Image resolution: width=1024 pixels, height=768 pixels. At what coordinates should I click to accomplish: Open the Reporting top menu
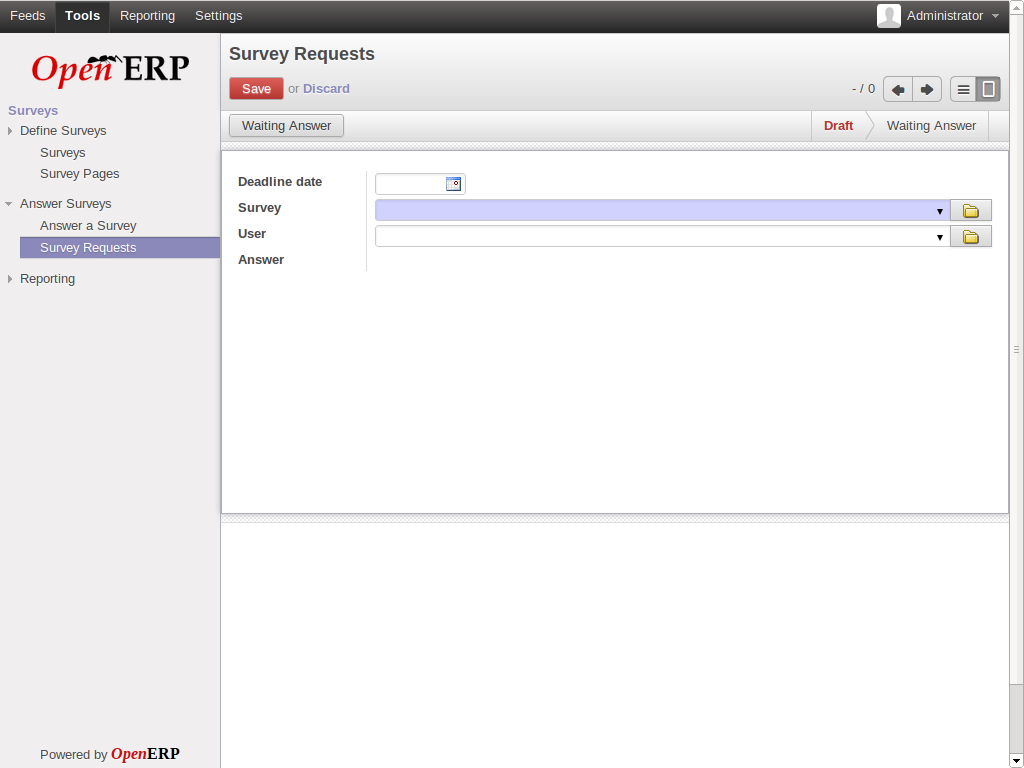point(147,16)
